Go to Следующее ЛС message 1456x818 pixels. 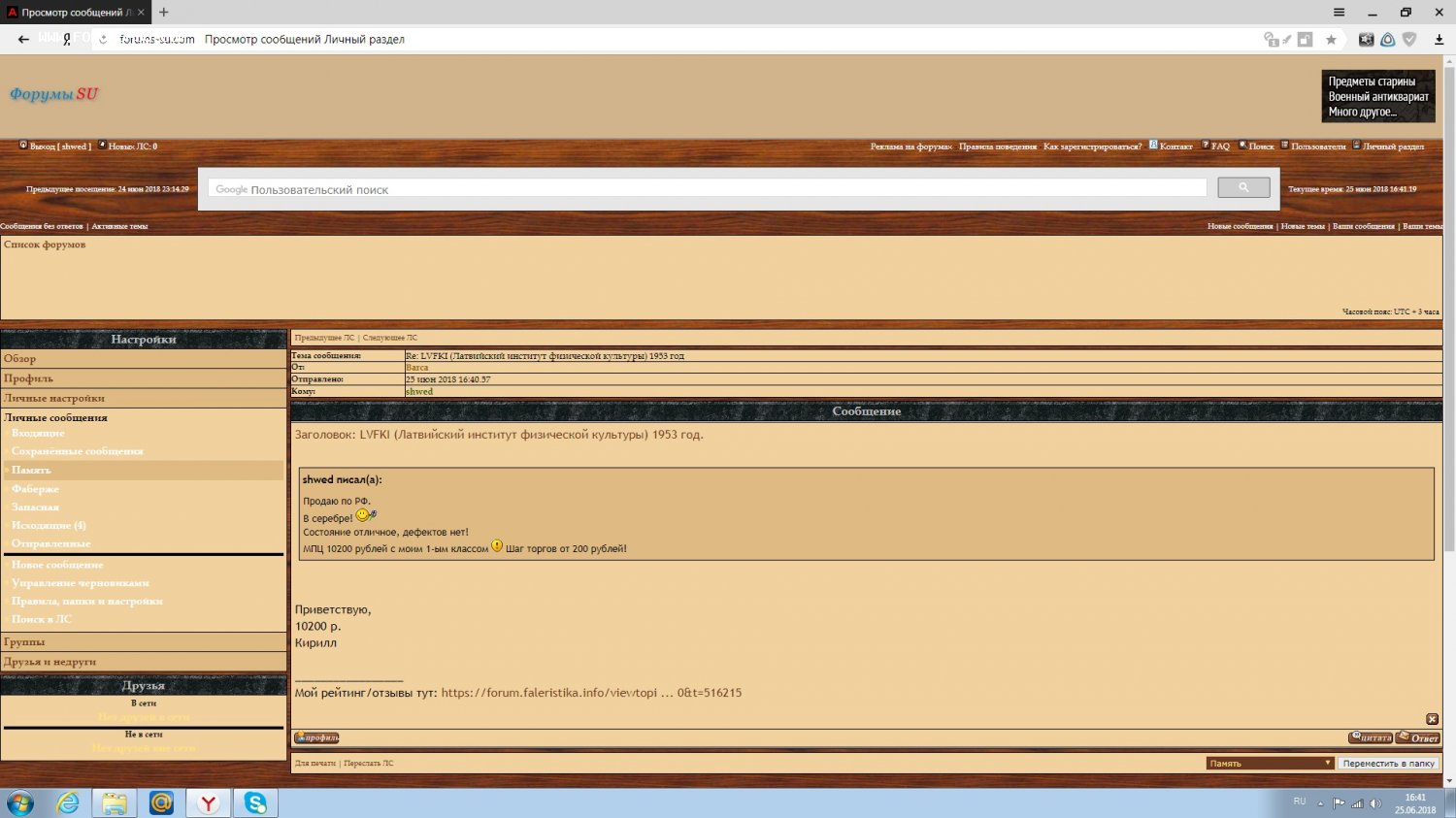click(390, 338)
